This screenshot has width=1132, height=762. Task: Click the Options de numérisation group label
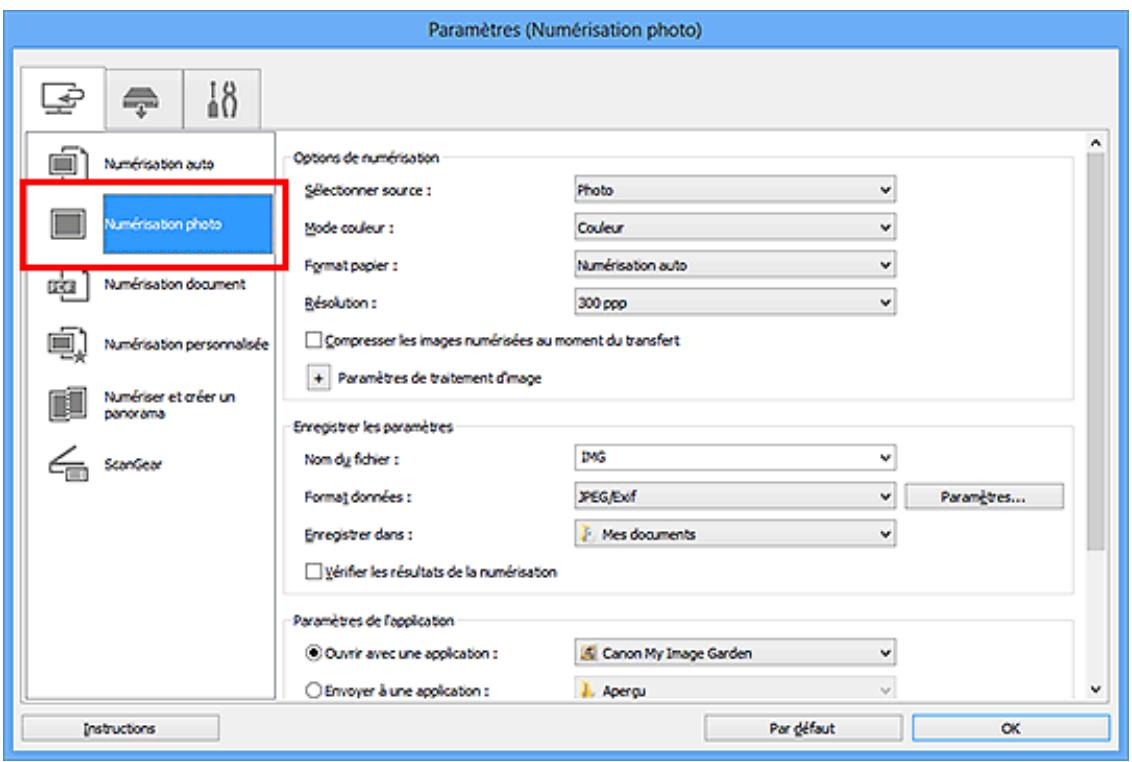coord(366,157)
